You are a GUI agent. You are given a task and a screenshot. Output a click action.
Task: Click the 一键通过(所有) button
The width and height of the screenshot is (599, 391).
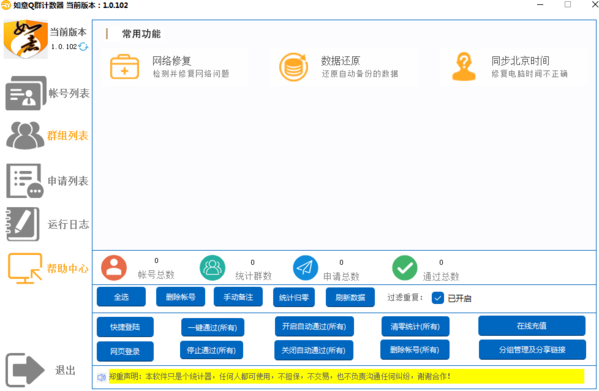coord(212,327)
